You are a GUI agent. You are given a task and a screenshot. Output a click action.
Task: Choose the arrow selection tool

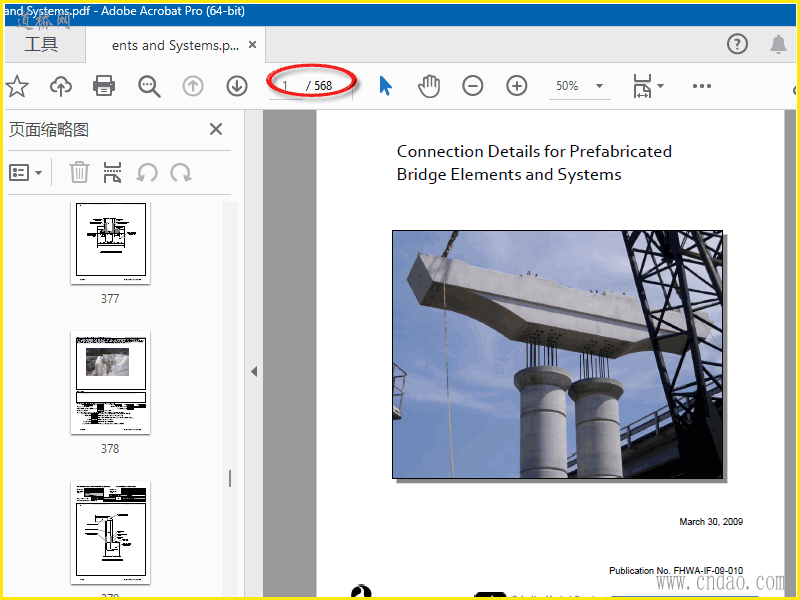[x=385, y=86]
